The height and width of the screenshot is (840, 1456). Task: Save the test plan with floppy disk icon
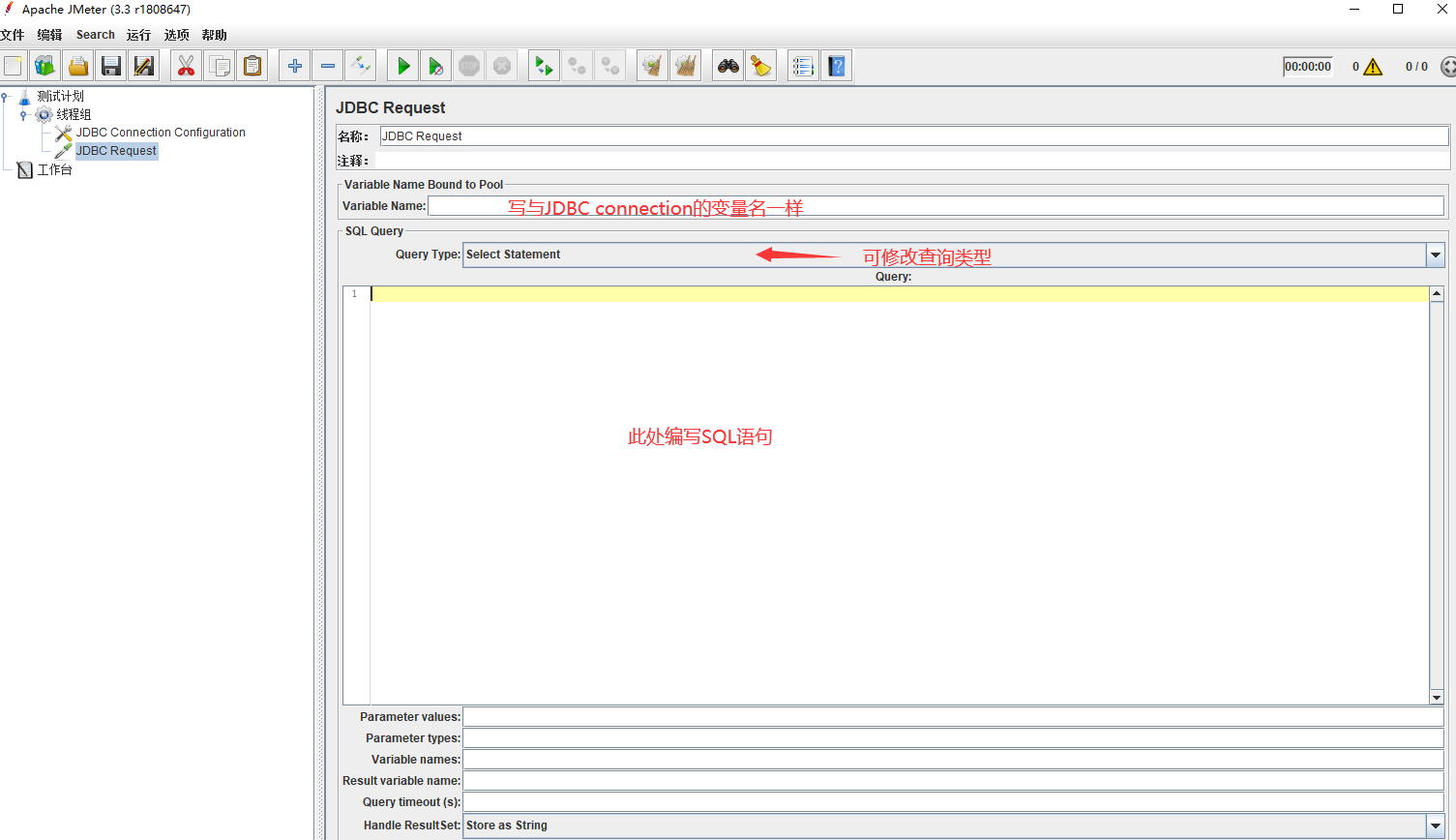(111, 66)
